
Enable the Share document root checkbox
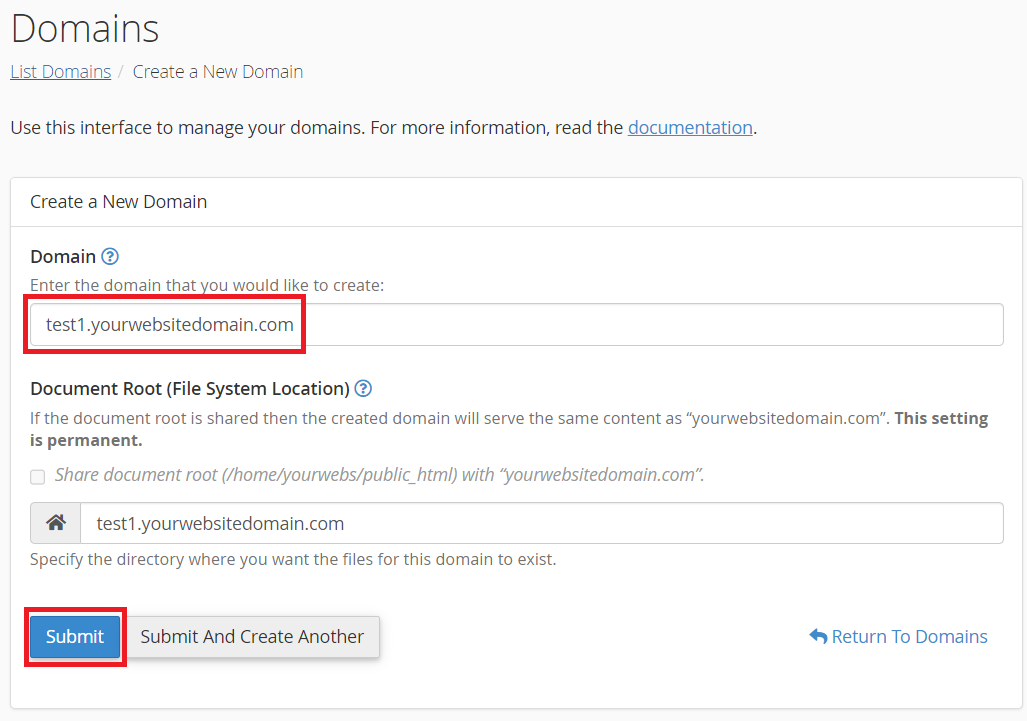[x=37, y=477]
